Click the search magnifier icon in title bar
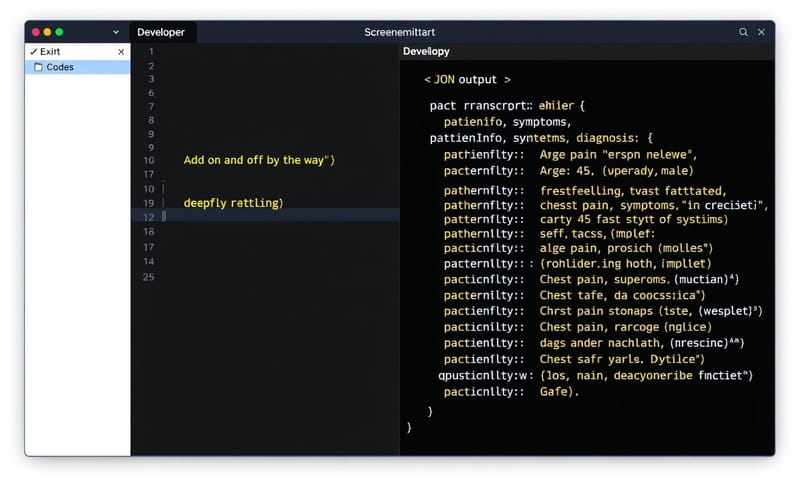Image resolution: width=800 pixels, height=480 pixels. [743, 32]
